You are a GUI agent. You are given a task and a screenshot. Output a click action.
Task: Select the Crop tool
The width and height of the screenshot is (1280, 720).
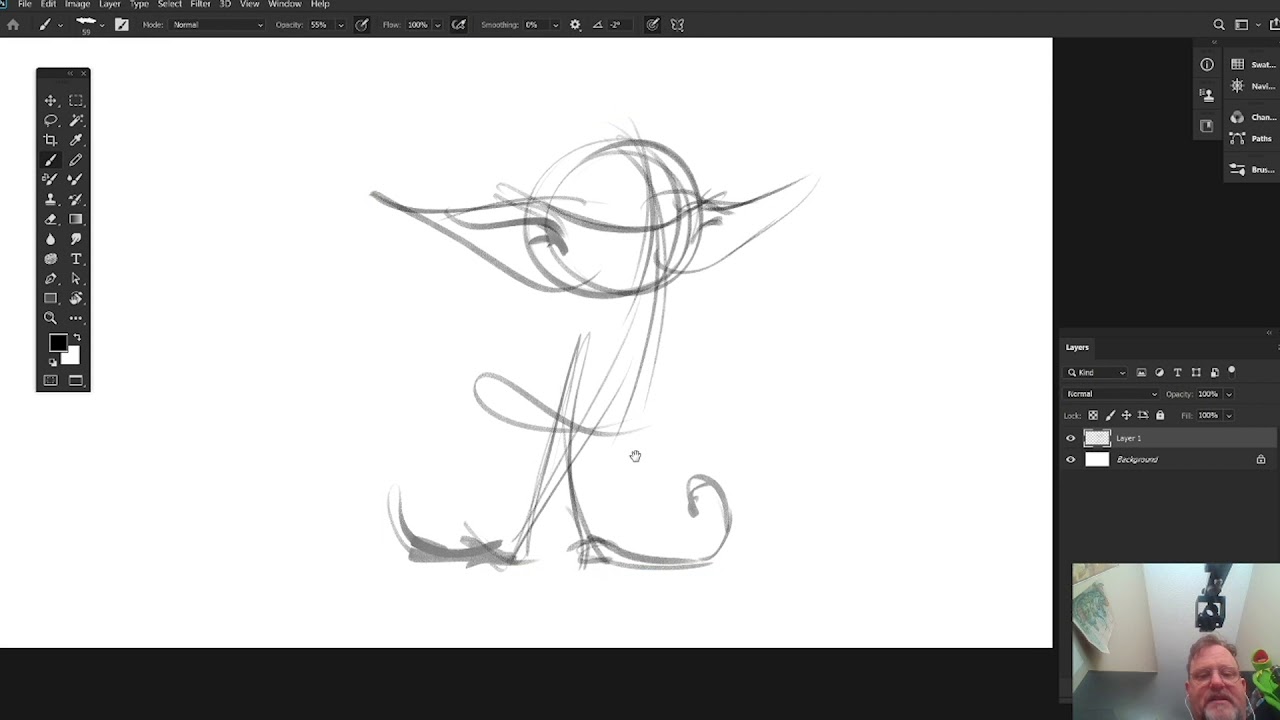point(50,140)
